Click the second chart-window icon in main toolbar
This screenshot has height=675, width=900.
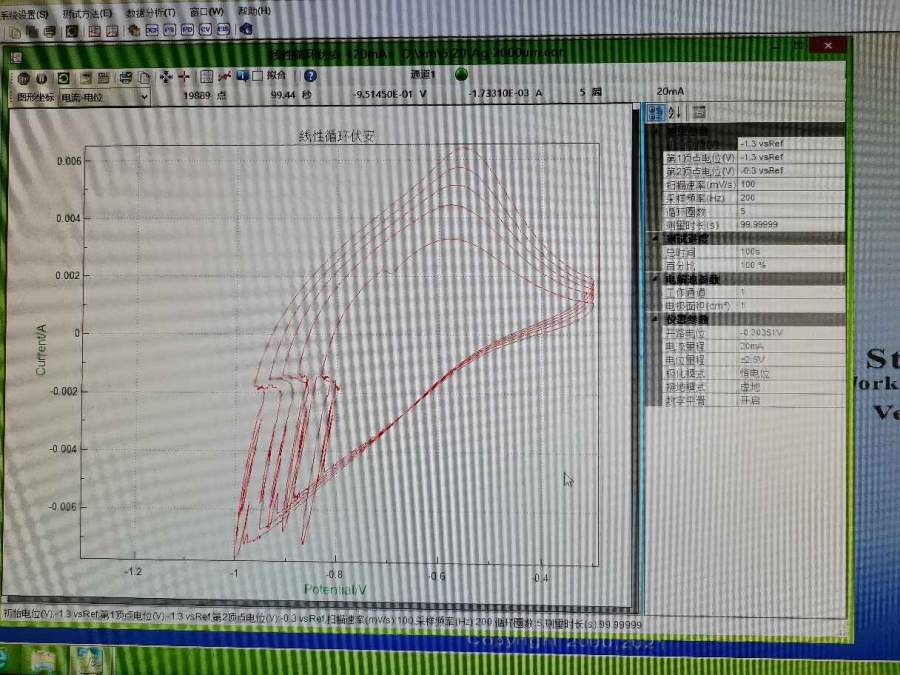tap(112, 30)
